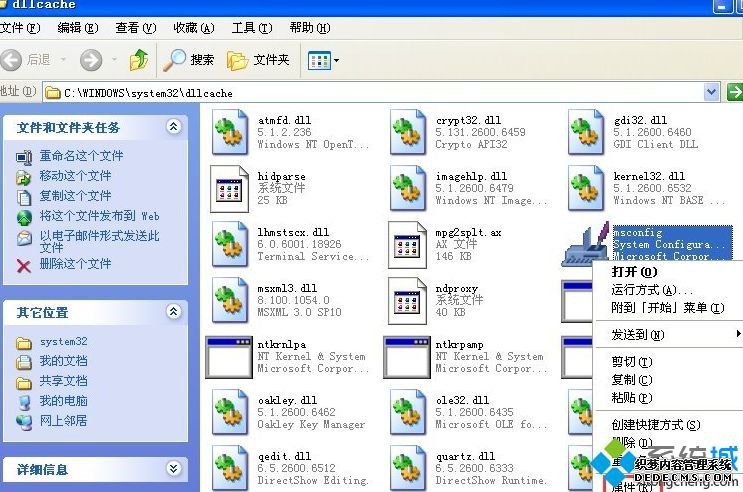Select the msxml3.dll file icon

coord(230,300)
